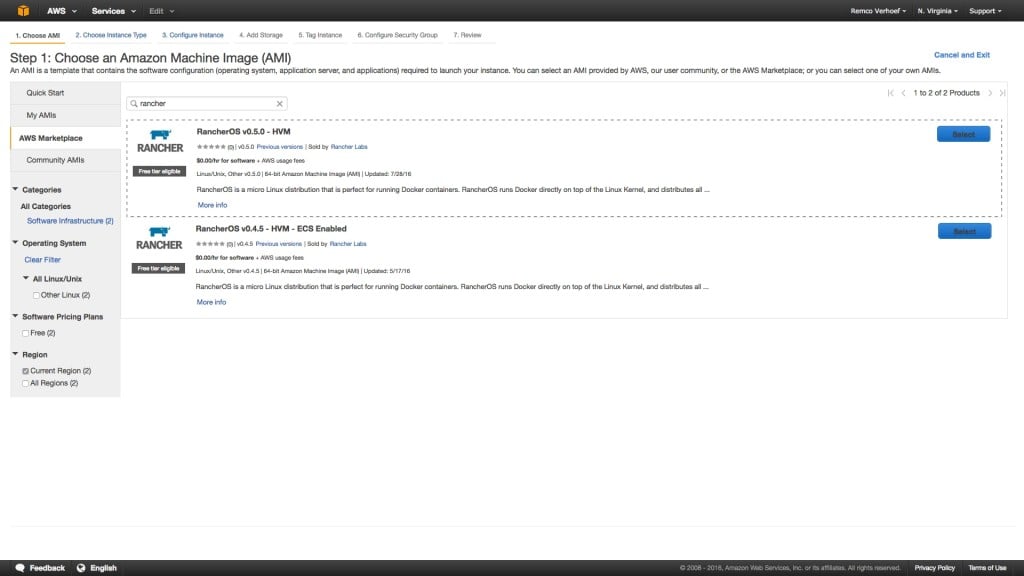Clear the rancher search text with X

tap(279, 103)
